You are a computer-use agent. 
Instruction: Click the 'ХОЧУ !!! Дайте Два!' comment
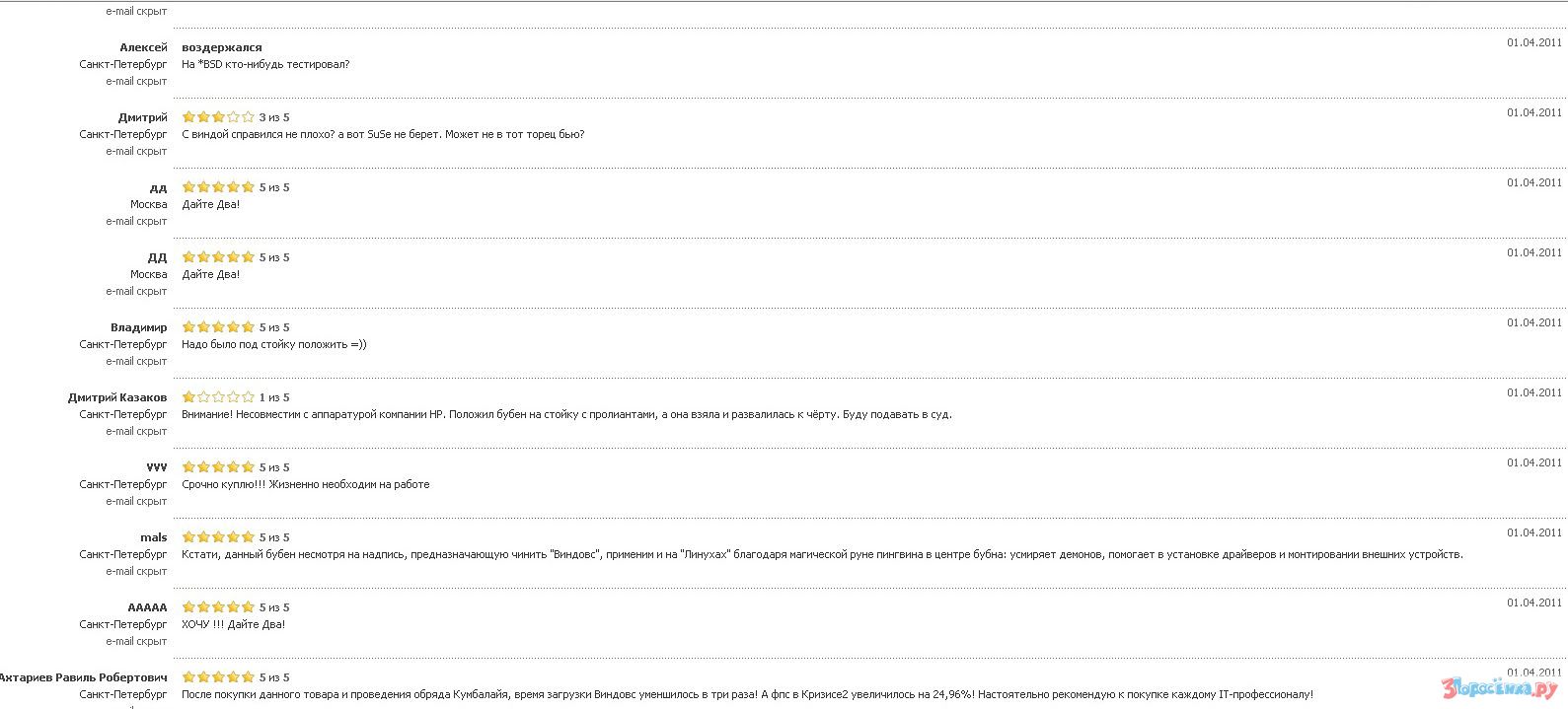[x=233, y=624]
